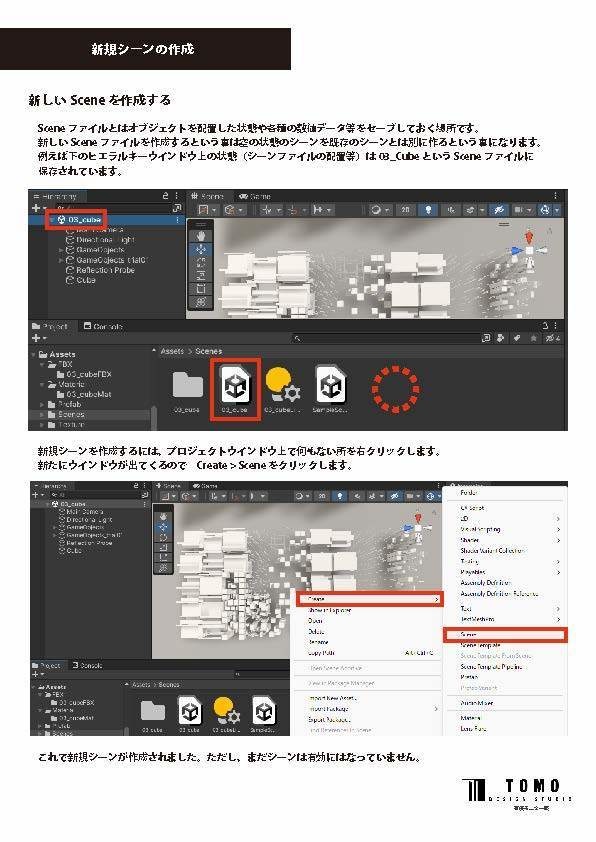Select 03_cubeMat folder in the first screenshot tree
The height and width of the screenshot is (842, 596).
pyautogui.click(x=85, y=394)
